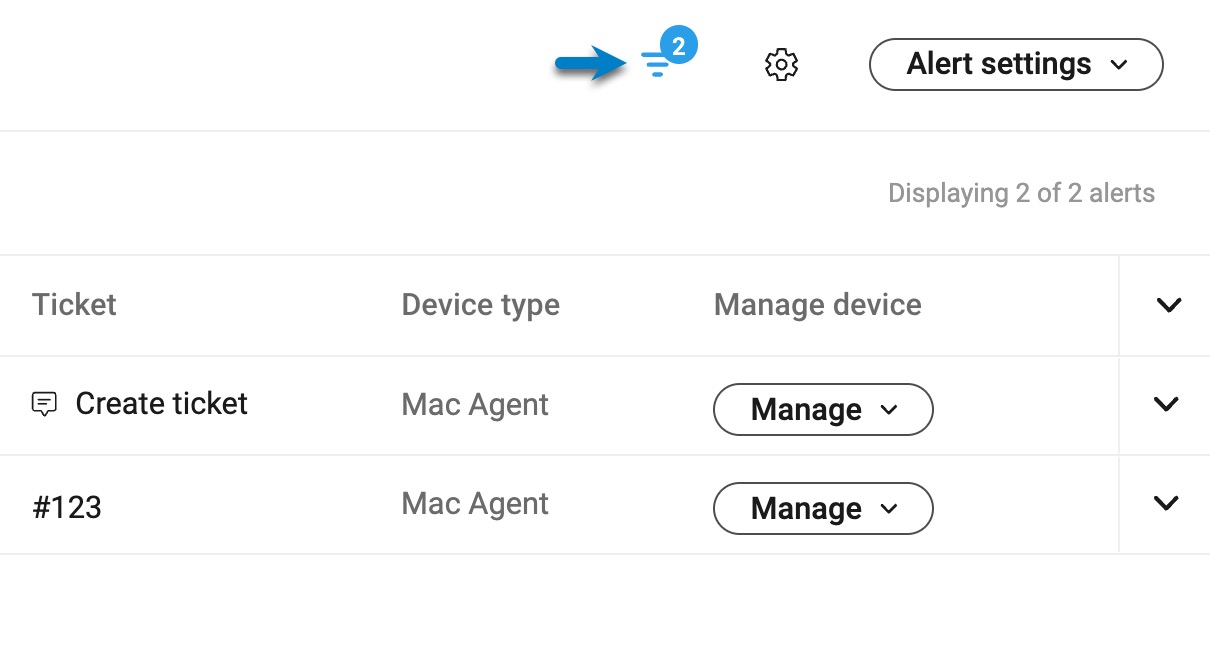Screen dimensions: 1210x654
Task: Expand the Create ticket alert row
Action: click(x=1166, y=404)
